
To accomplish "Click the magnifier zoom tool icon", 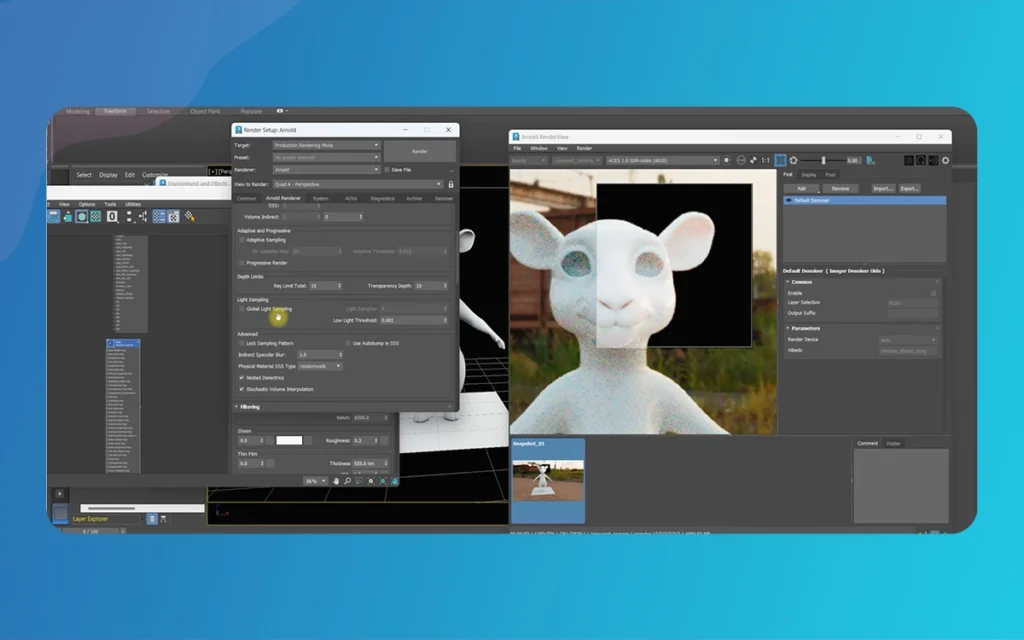I will pyautogui.click(x=347, y=481).
